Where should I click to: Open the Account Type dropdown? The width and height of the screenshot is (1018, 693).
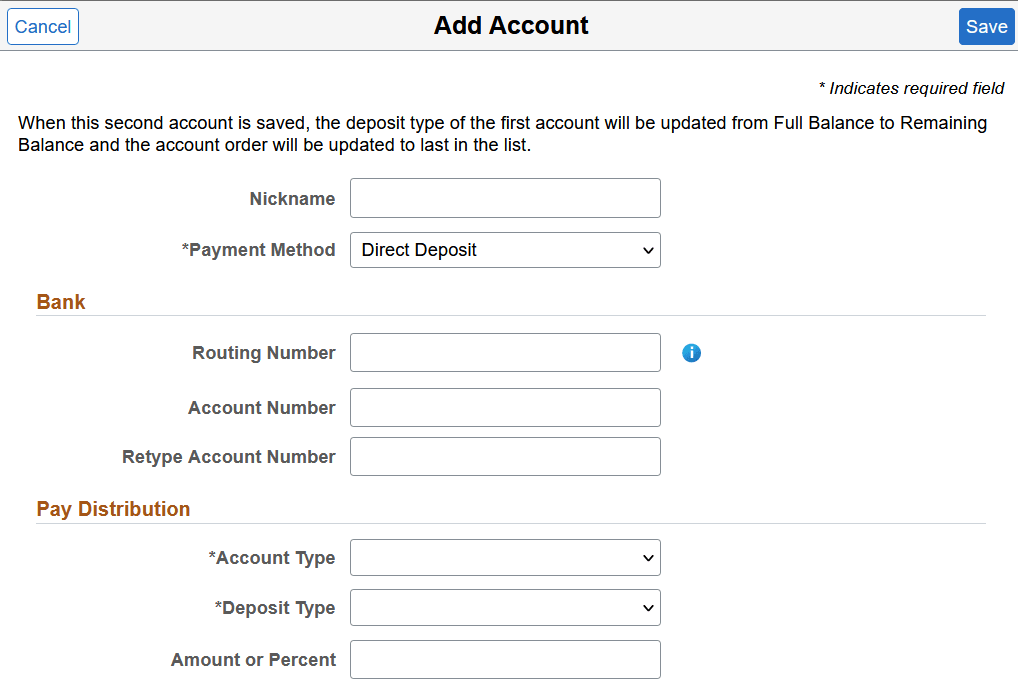point(504,557)
